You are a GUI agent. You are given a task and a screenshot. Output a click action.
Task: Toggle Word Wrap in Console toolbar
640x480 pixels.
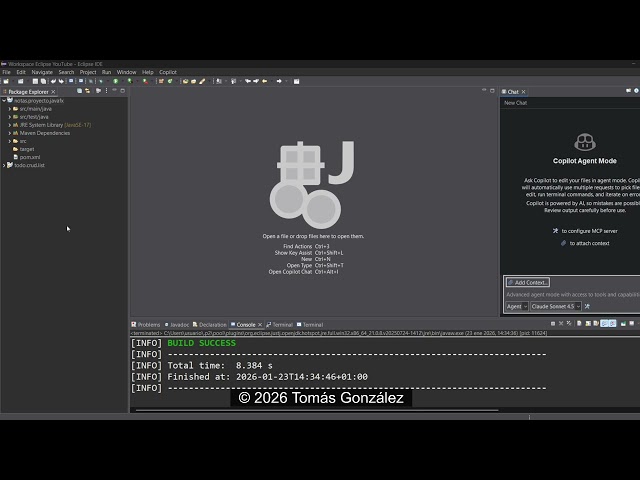click(x=596, y=323)
